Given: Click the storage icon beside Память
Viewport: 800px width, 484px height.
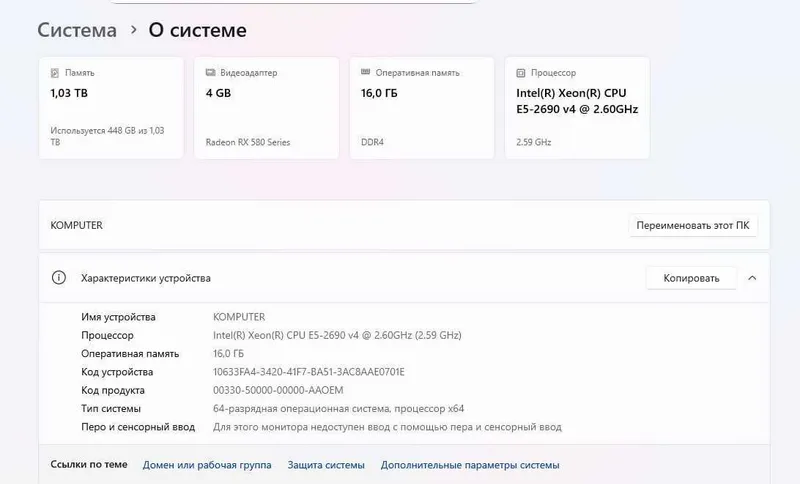Looking at the screenshot, I should (x=55, y=73).
